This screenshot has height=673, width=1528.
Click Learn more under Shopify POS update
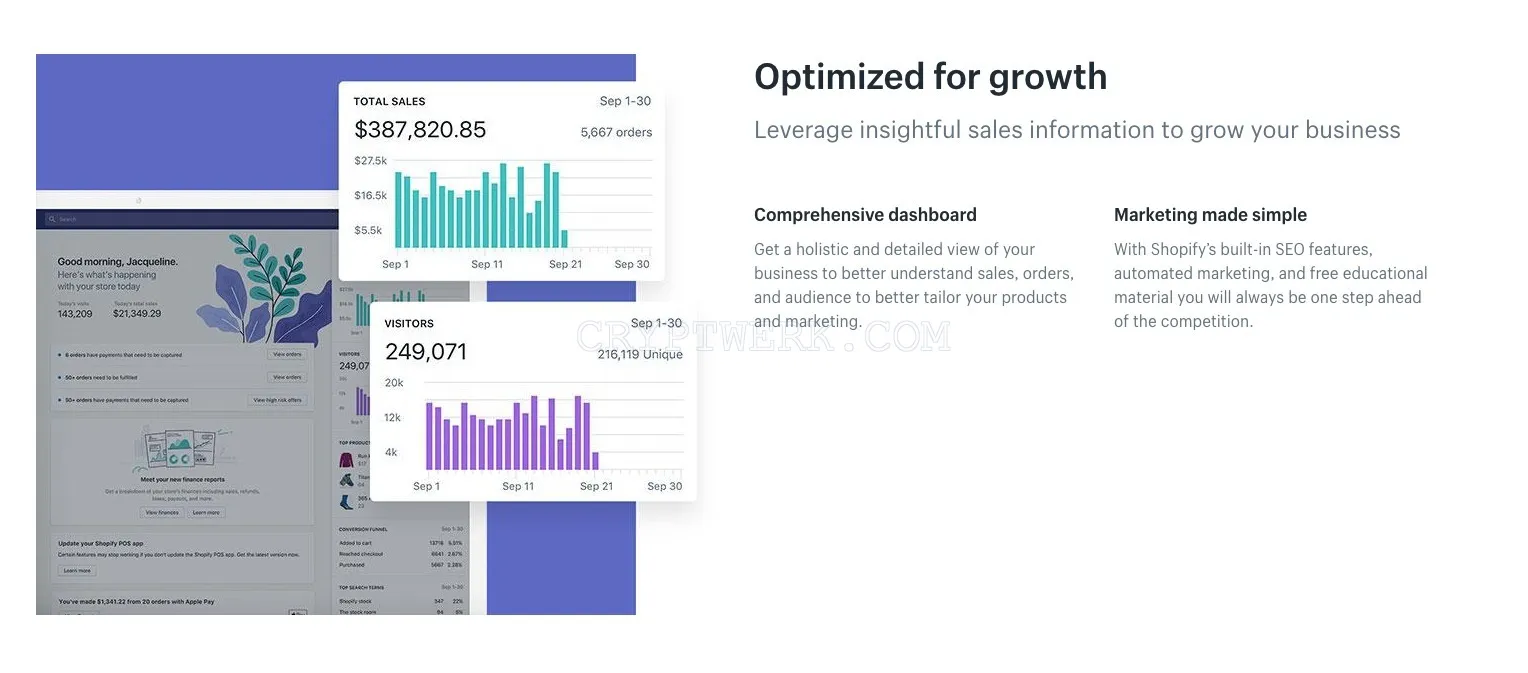[x=77, y=571]
